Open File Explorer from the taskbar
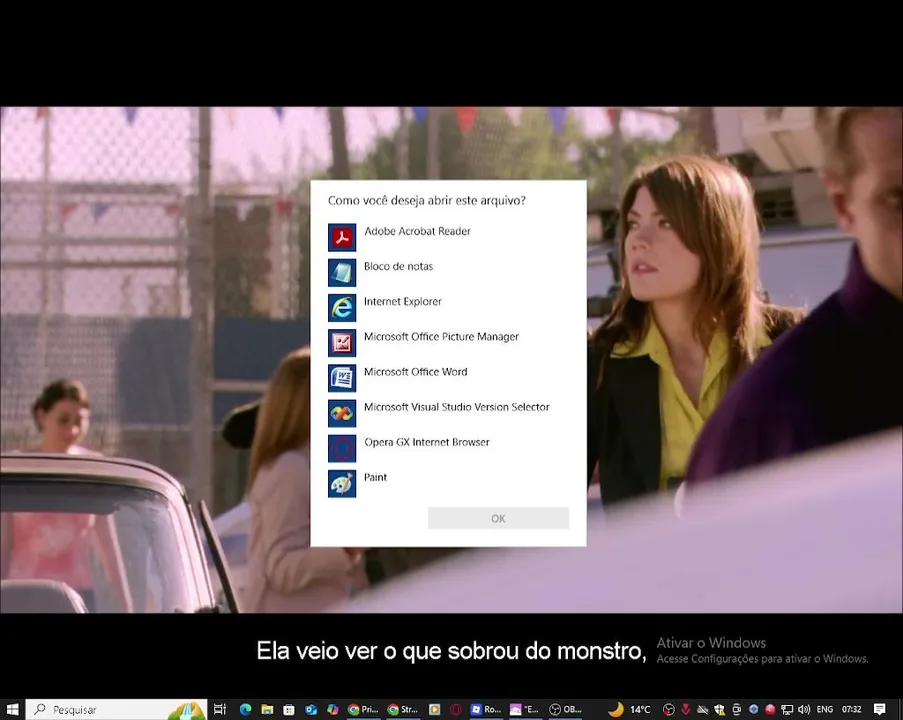 (x=267, y=709)
